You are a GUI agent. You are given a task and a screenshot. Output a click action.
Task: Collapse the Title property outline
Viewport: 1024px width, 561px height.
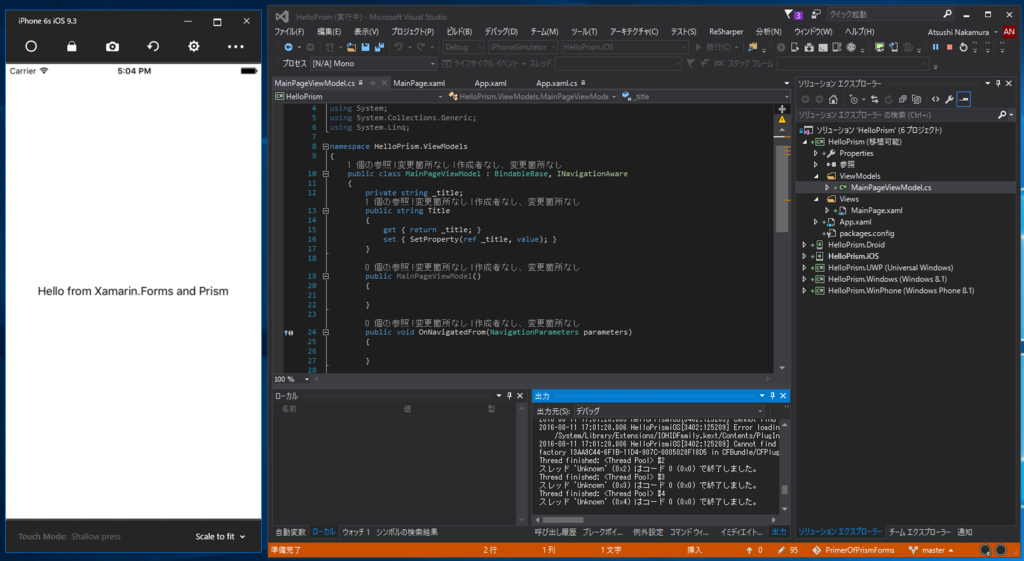(325, 211)
